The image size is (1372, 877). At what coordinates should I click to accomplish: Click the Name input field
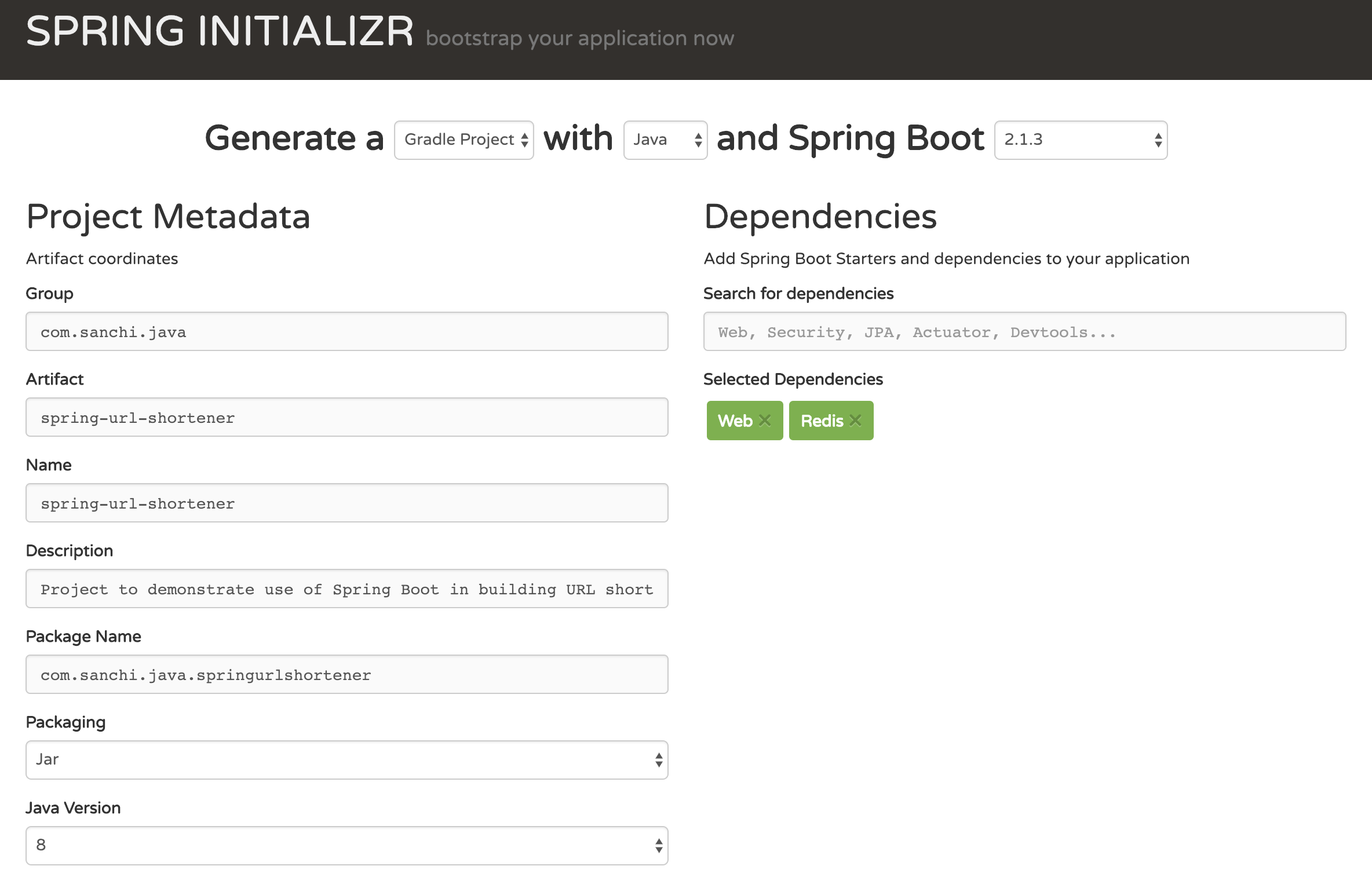pos(346,503)
